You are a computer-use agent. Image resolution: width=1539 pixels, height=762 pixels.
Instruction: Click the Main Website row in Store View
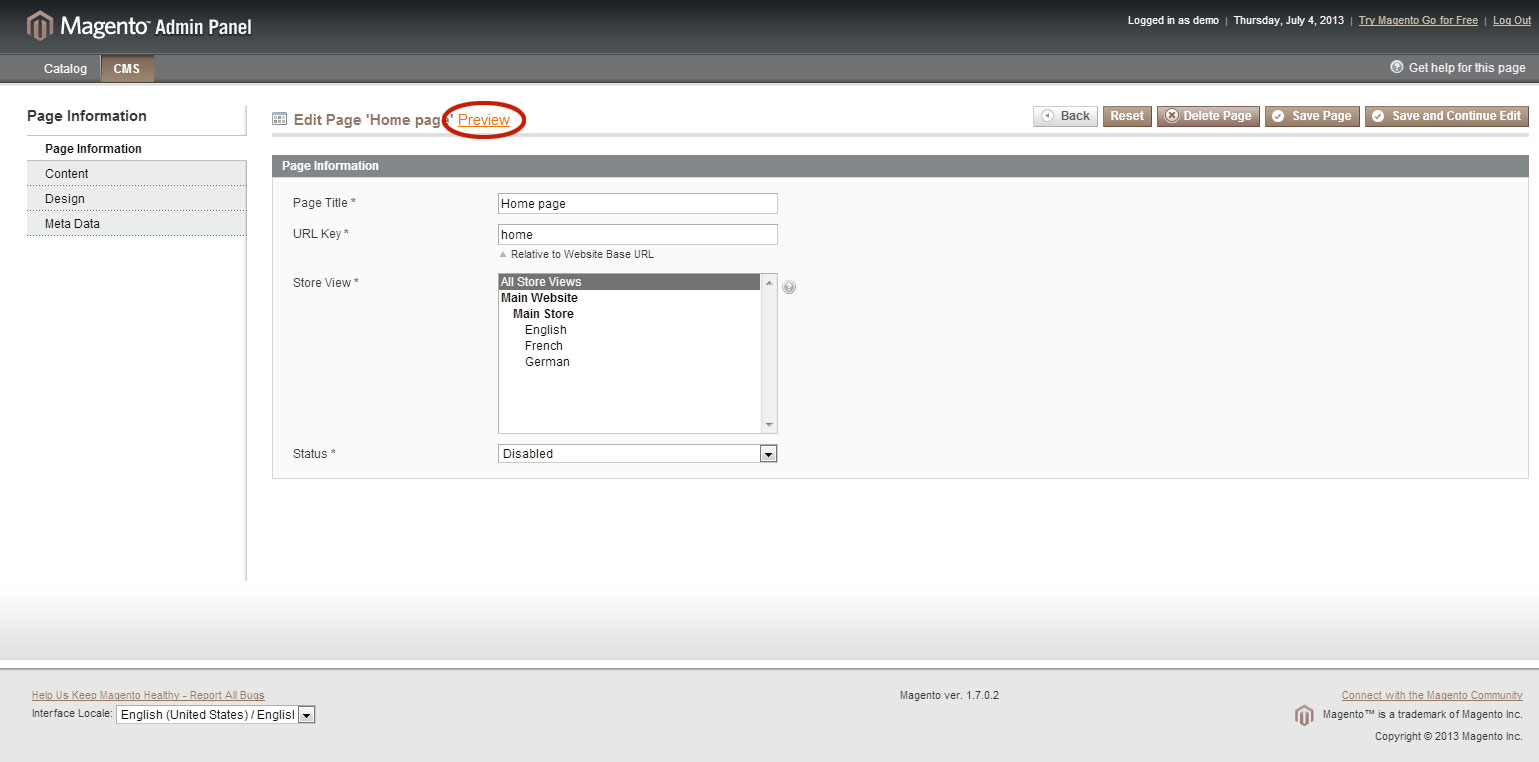630,298
